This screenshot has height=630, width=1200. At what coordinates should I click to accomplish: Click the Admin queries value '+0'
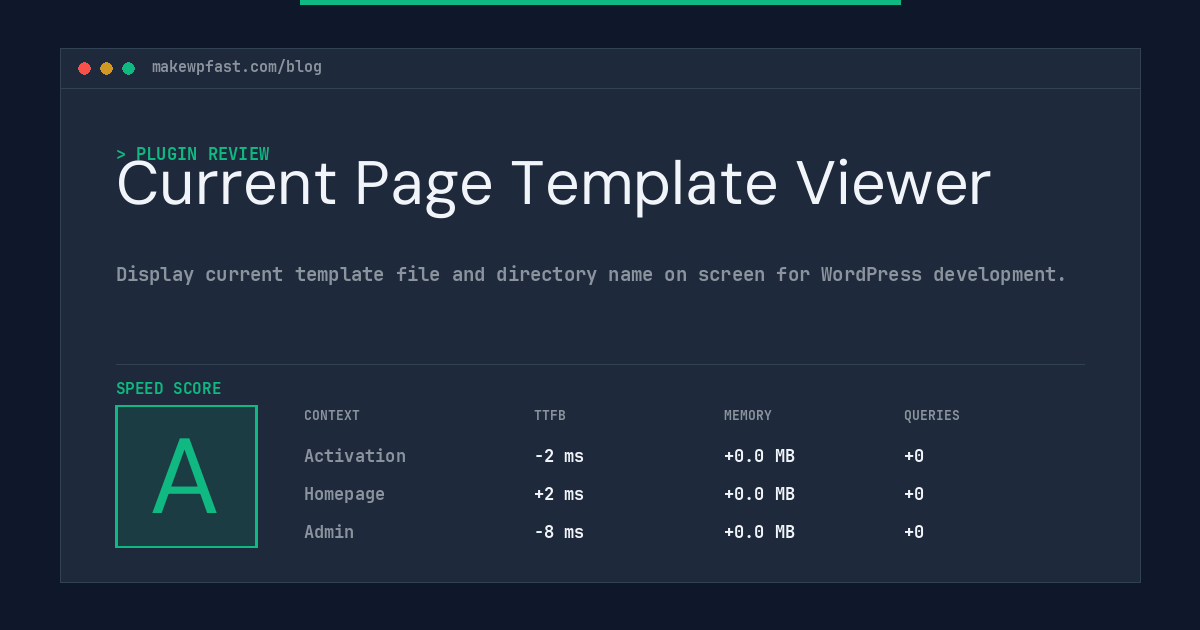(x=914, y=532)
